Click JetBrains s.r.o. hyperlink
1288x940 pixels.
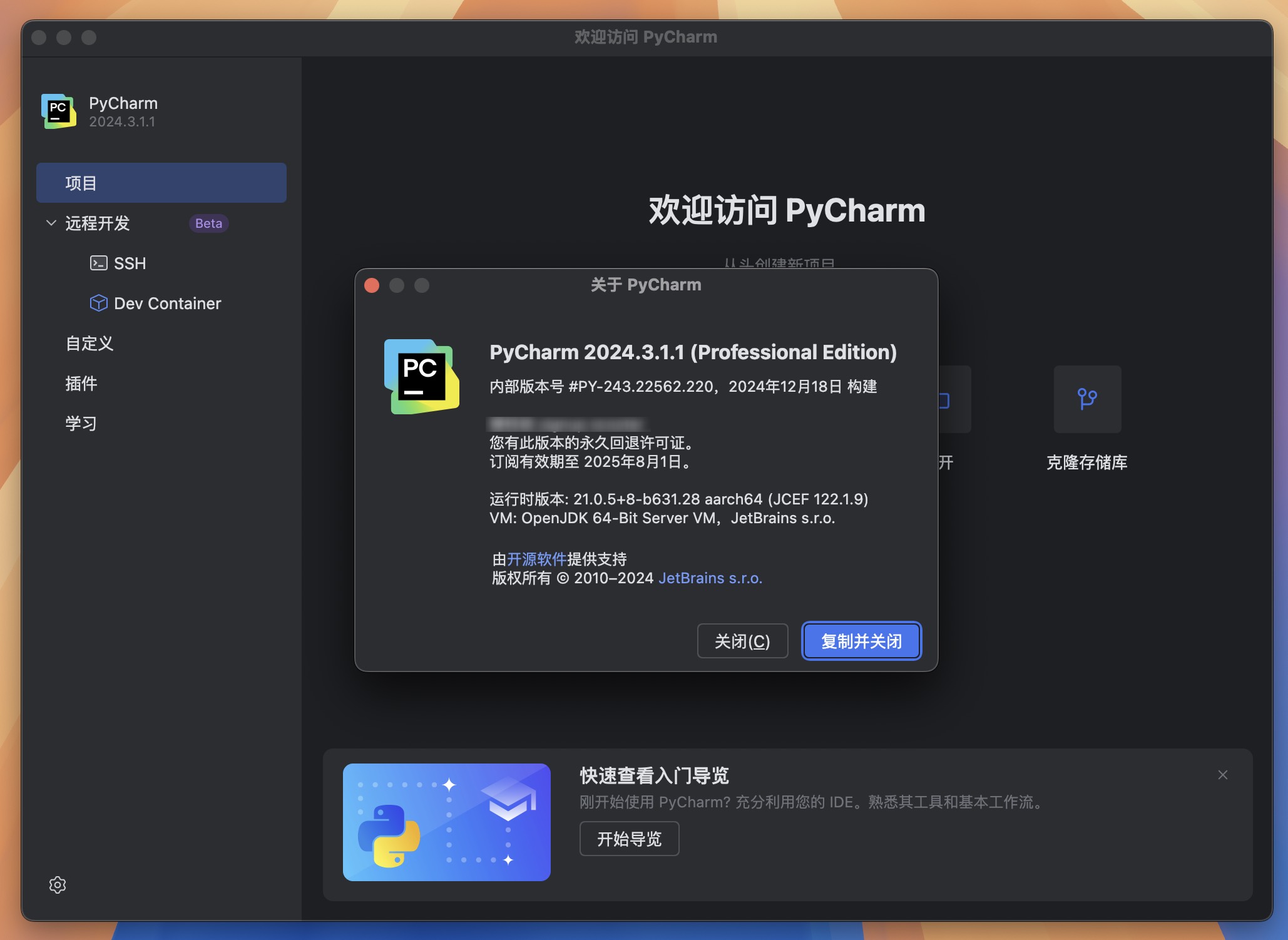pyautogui.click(x=710, y=577)
